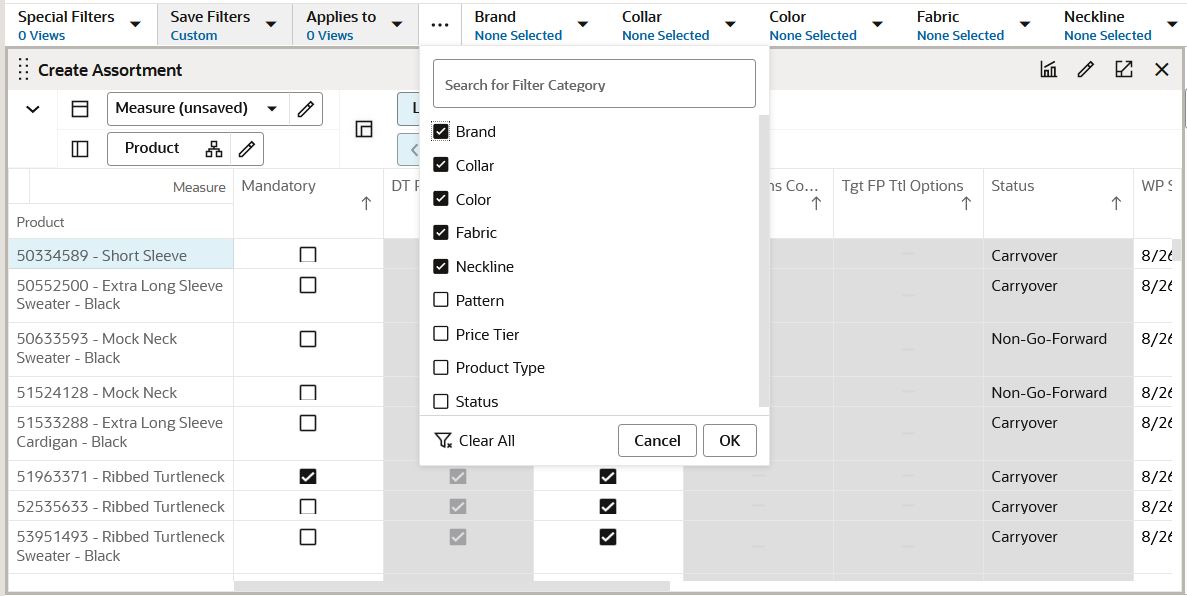1187x596 pixels.
Task: Enable the Pattern filter category
Action: [x=439, y=300]
